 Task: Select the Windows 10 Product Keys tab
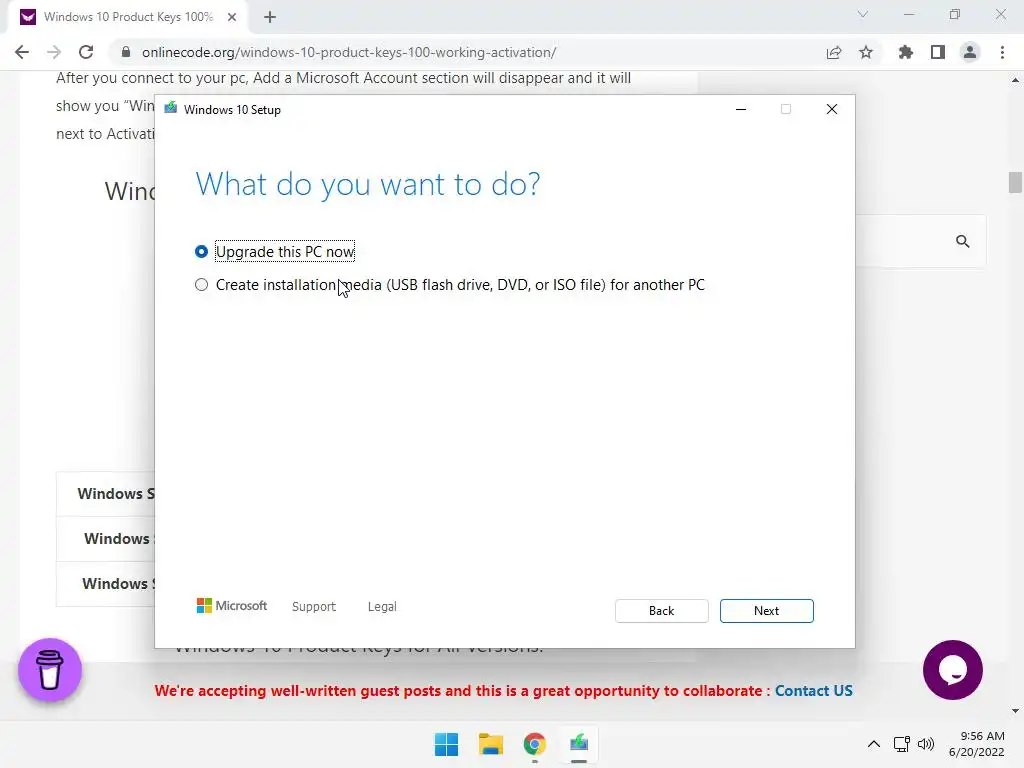click(x=128, y=17)
